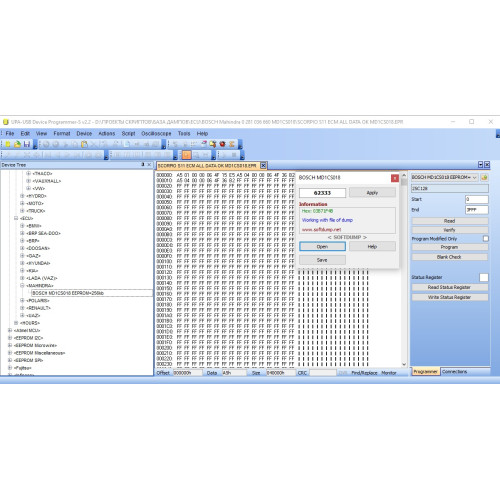This screenshot has width=500, height=500.
Task: Click the hex editor vertical scrollbar
Action: click(x=404, y=270)
